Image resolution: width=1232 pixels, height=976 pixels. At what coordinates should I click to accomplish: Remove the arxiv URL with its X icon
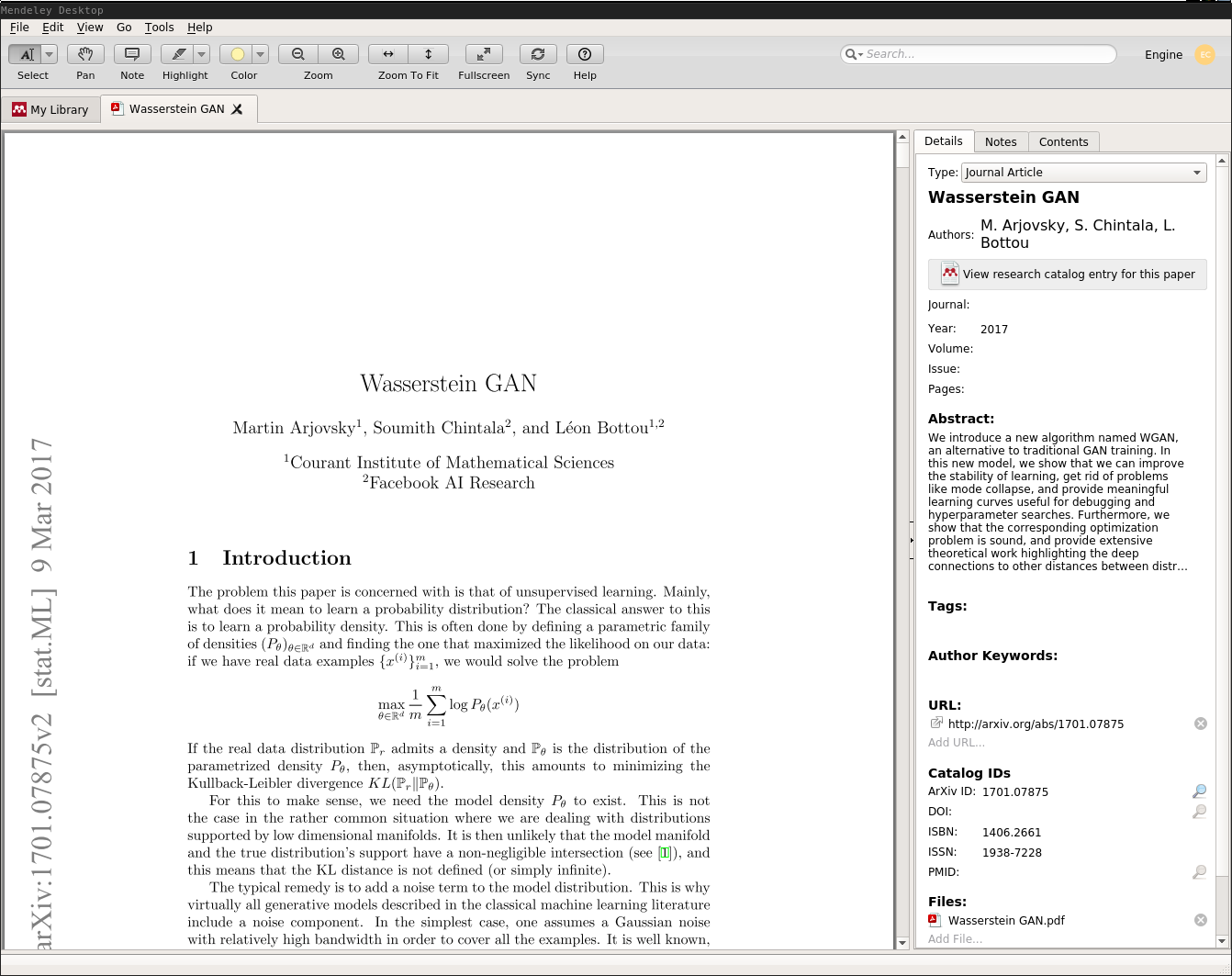(x=1201, y=724)
